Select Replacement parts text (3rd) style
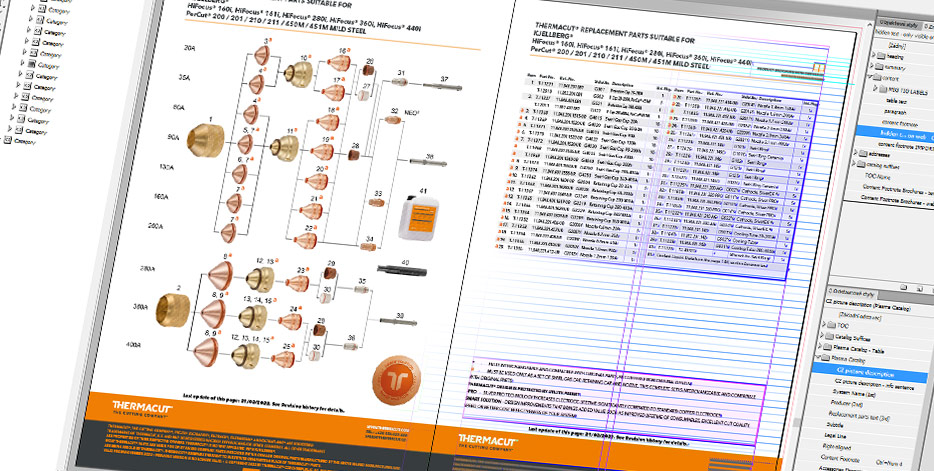This screenshot has width=934, height=471. pyautogui.click(x=859, y=416)
